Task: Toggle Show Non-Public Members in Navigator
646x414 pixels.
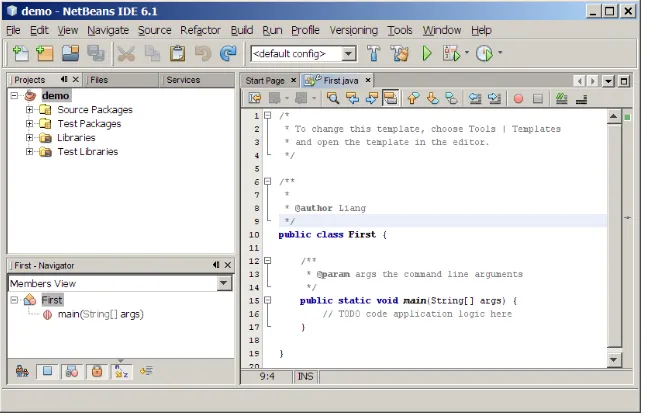Action: pos(97,372)
